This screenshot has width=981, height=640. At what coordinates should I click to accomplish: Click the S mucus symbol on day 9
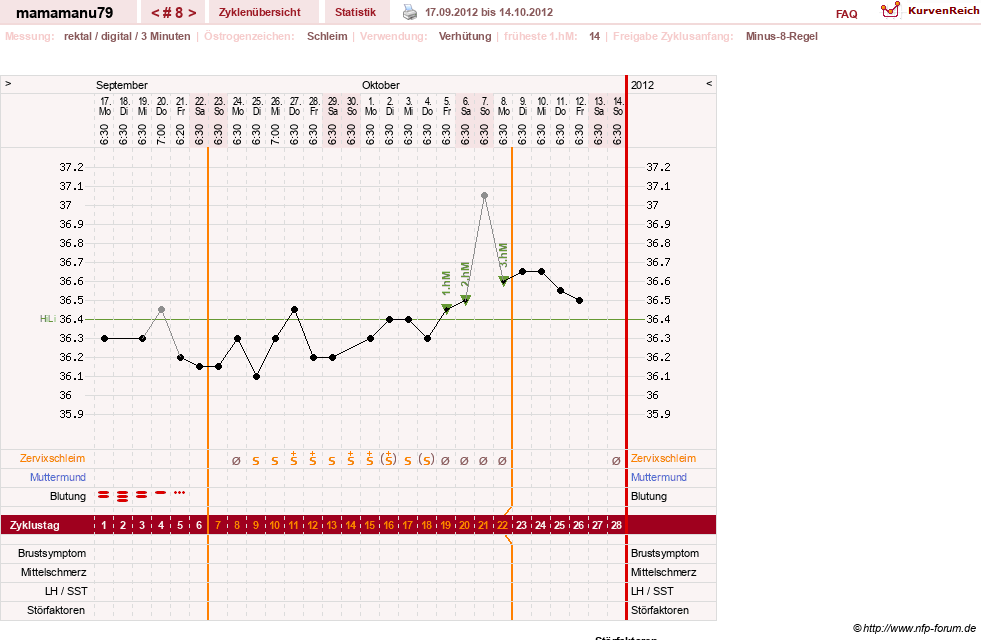point(256,461)
